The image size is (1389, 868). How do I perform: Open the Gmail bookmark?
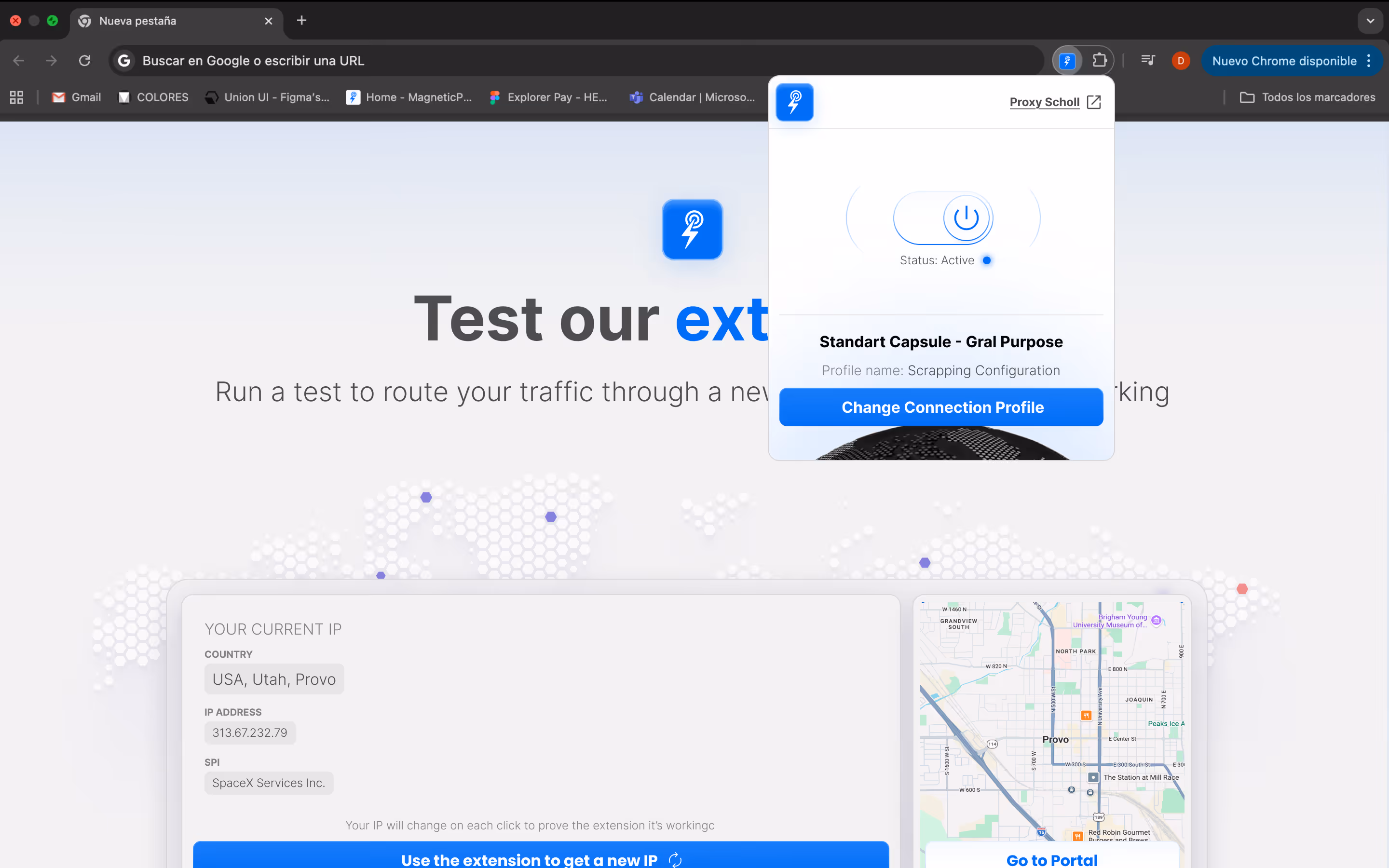tap(76, 97)
